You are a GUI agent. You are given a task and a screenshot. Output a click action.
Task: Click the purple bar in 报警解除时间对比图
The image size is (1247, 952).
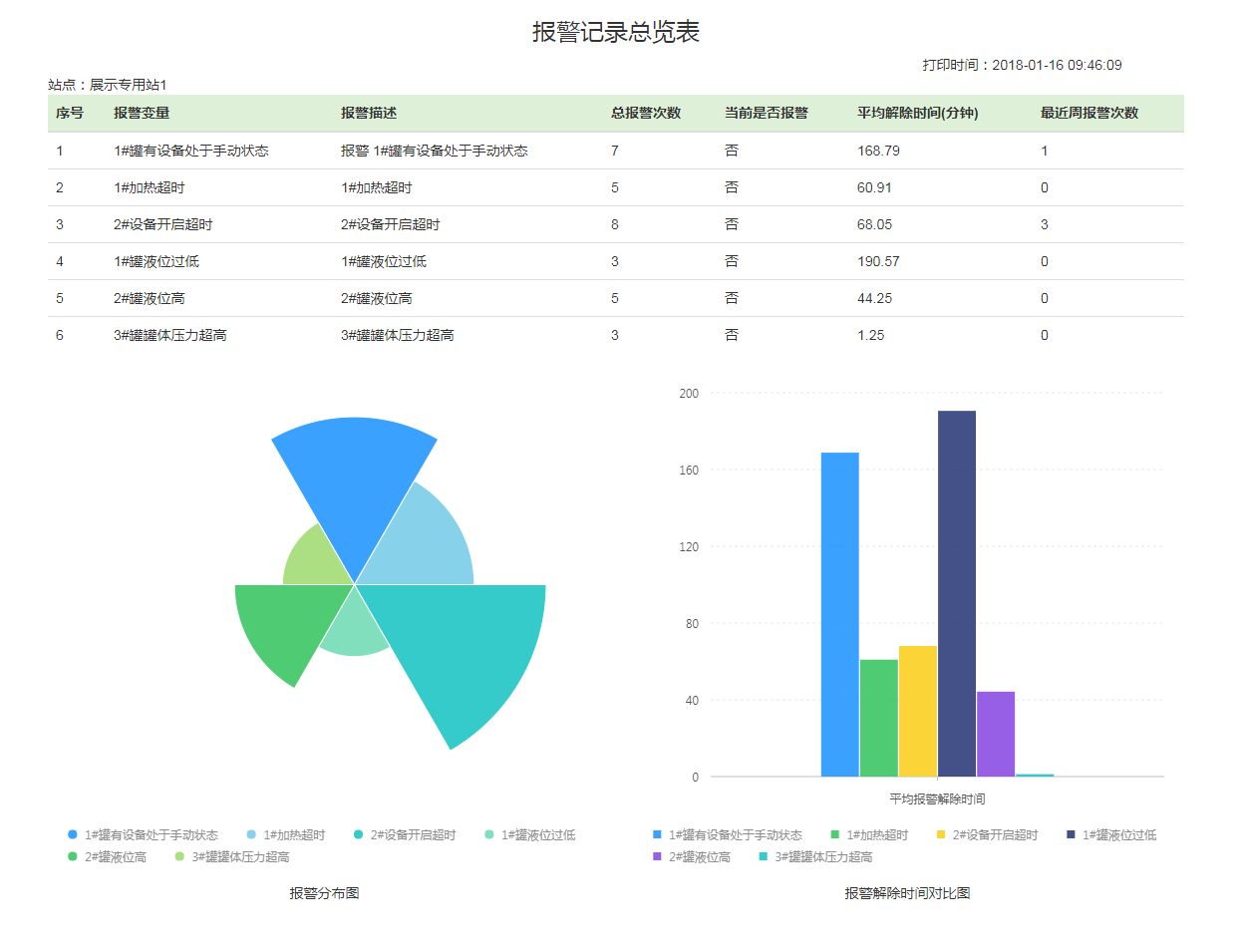(995, 734)
